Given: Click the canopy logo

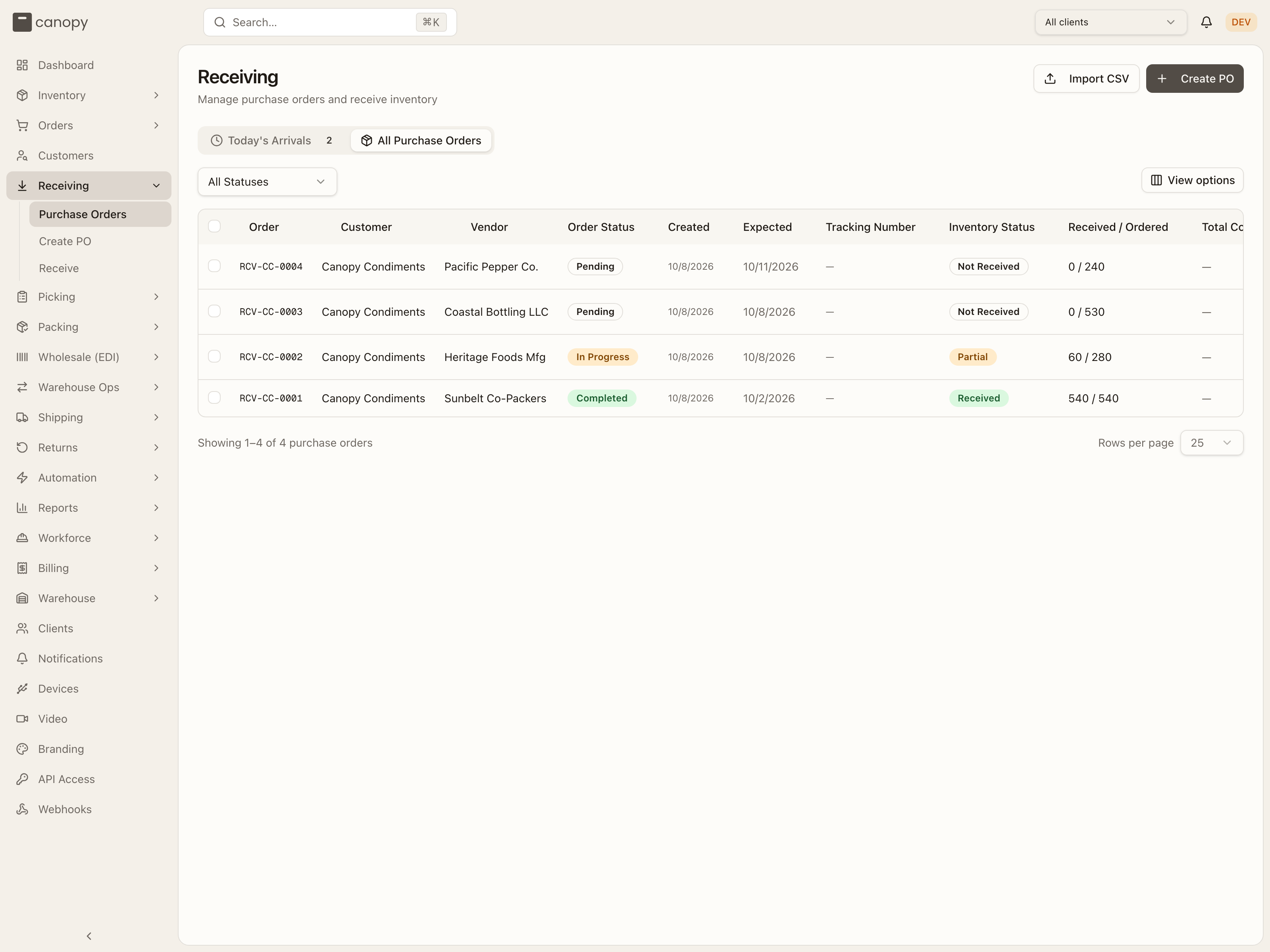Looking at the screenshot, I should point(50,22).
